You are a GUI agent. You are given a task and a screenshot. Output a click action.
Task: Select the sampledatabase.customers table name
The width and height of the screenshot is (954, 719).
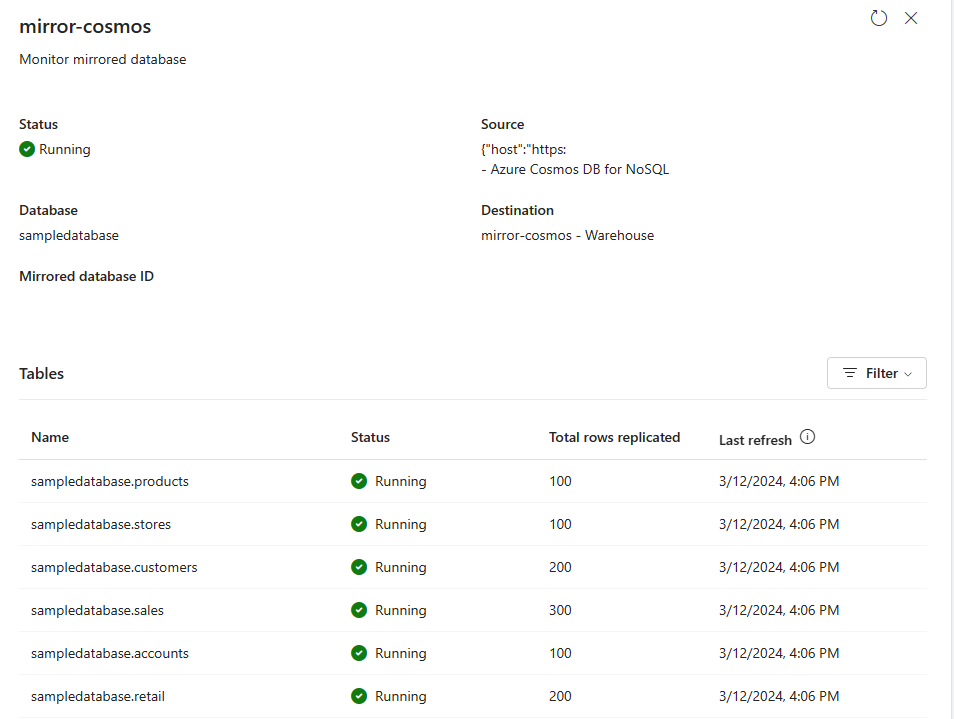114,567
